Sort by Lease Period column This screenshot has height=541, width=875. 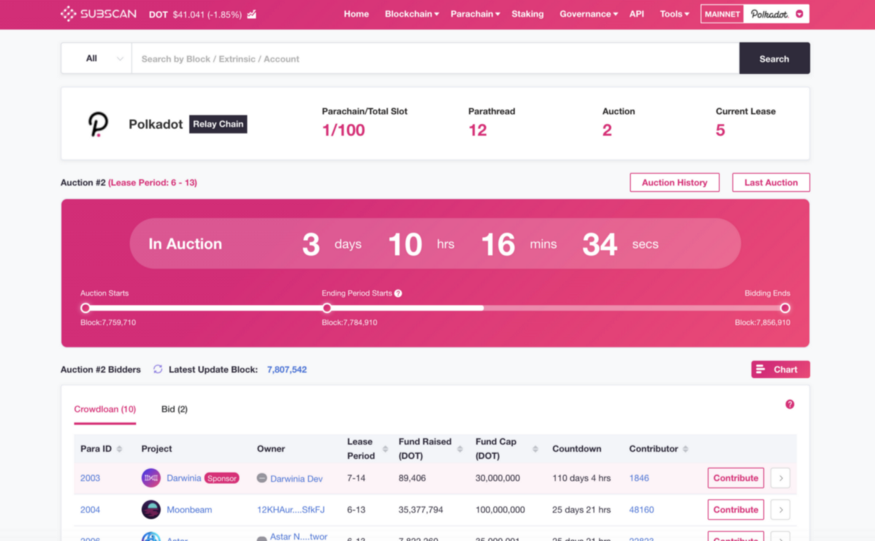(385, 449)
